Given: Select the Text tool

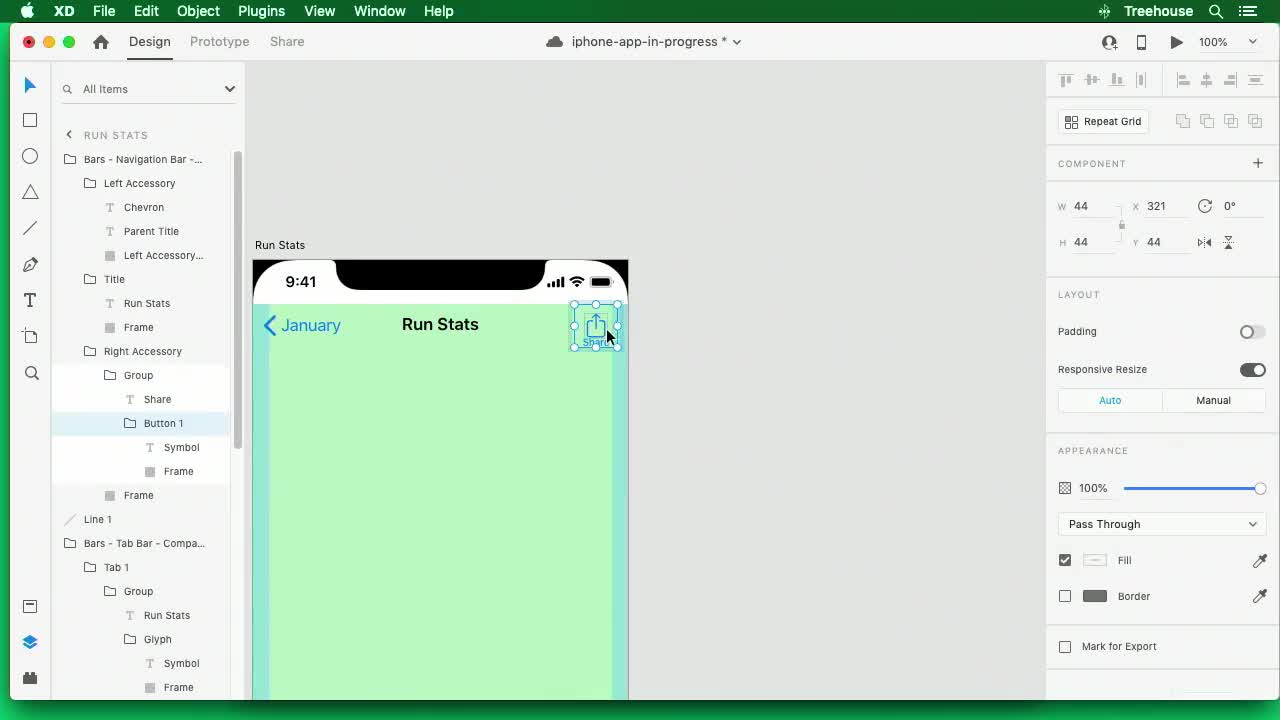Looking at the screenshot, I should pos(30,299).
